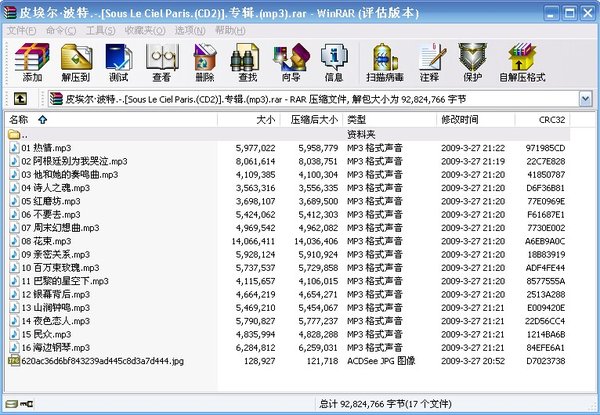Click the audio icon of 08 花束.mp3

point(14,241)
